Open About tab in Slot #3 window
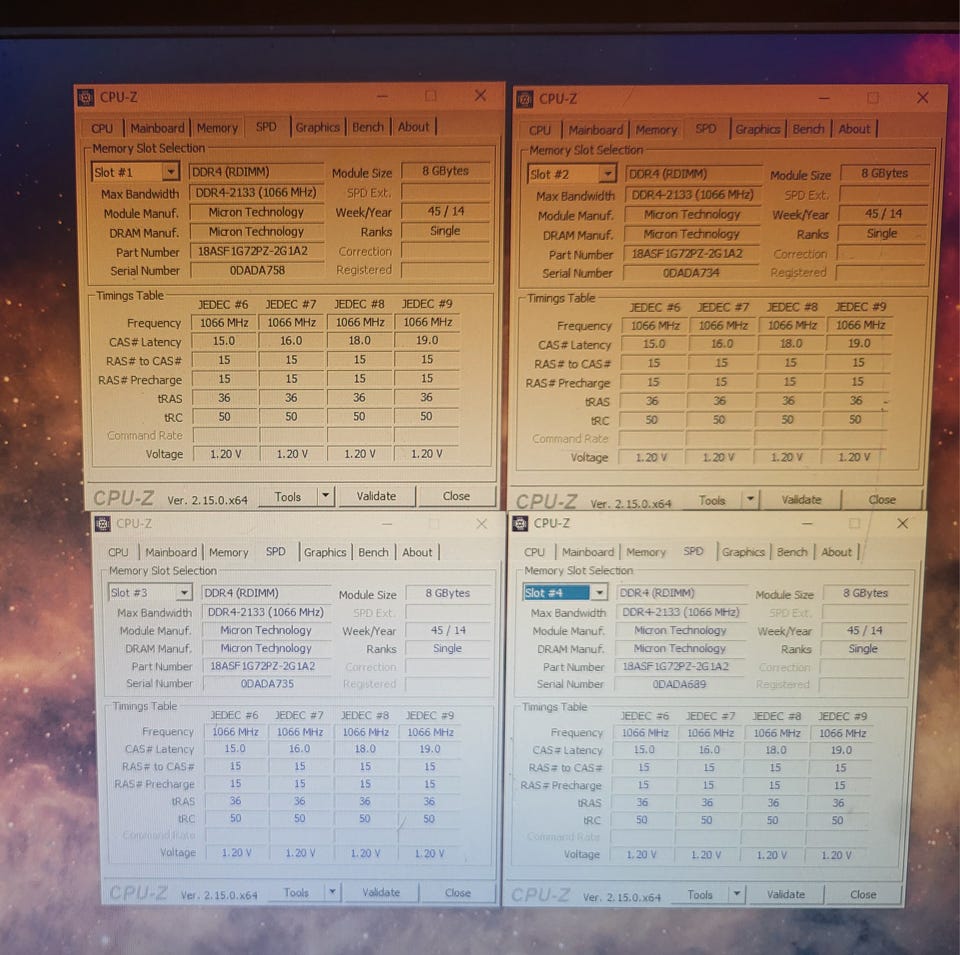This screenshot has height=955, width=960. coord(418,552)
